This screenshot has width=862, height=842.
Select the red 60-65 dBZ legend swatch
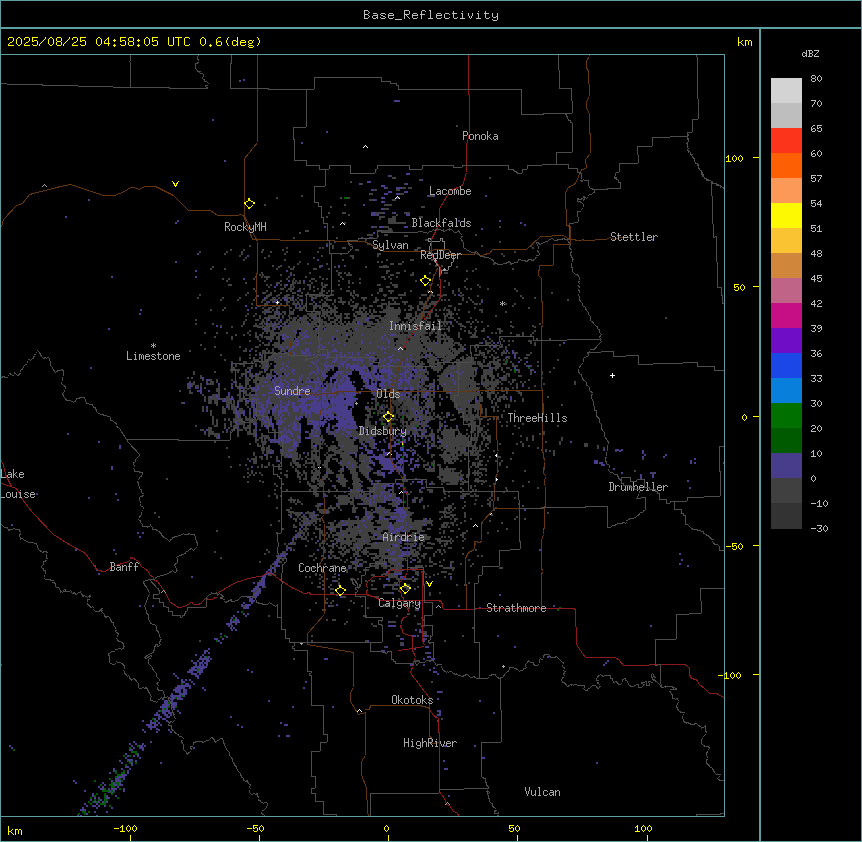coord(786,140)
